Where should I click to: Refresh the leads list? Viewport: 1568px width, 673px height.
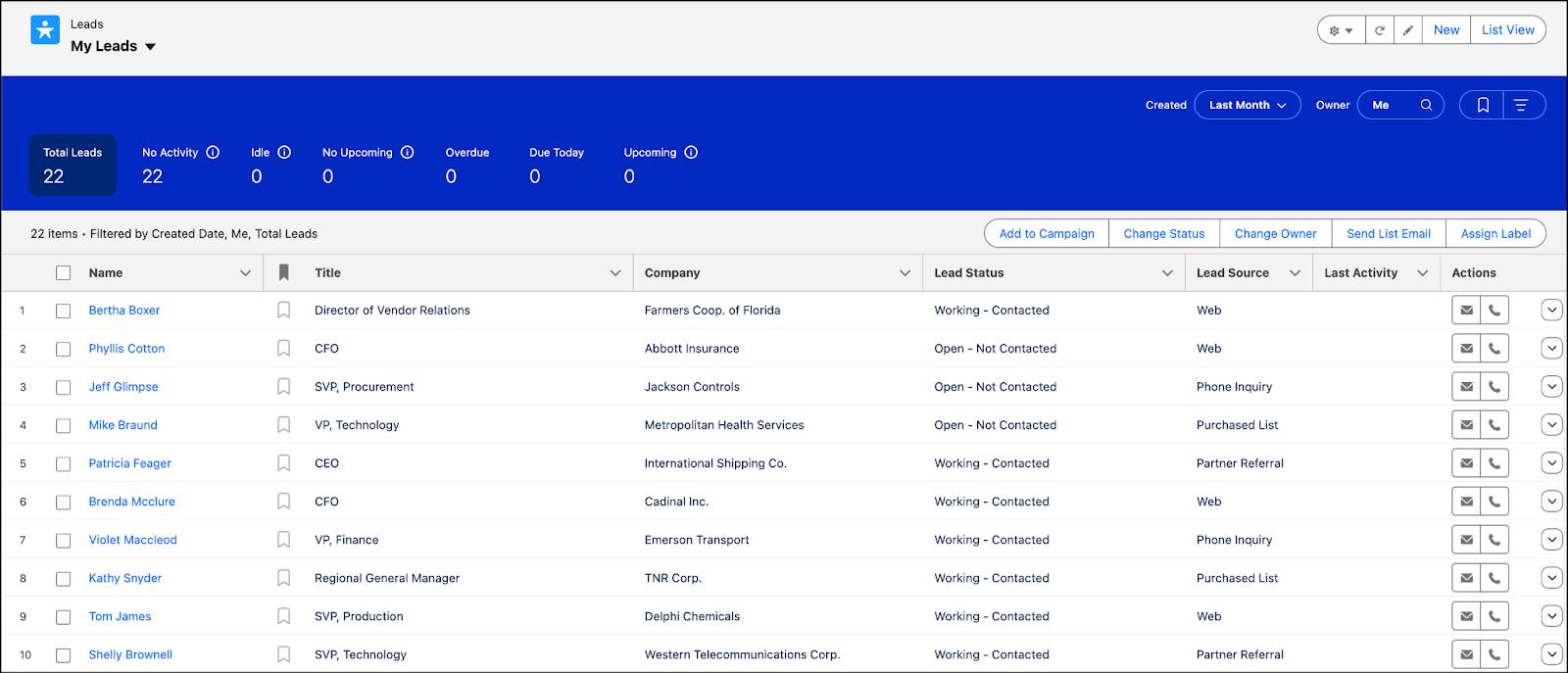pyautogui.click(x=1379, y=30)
